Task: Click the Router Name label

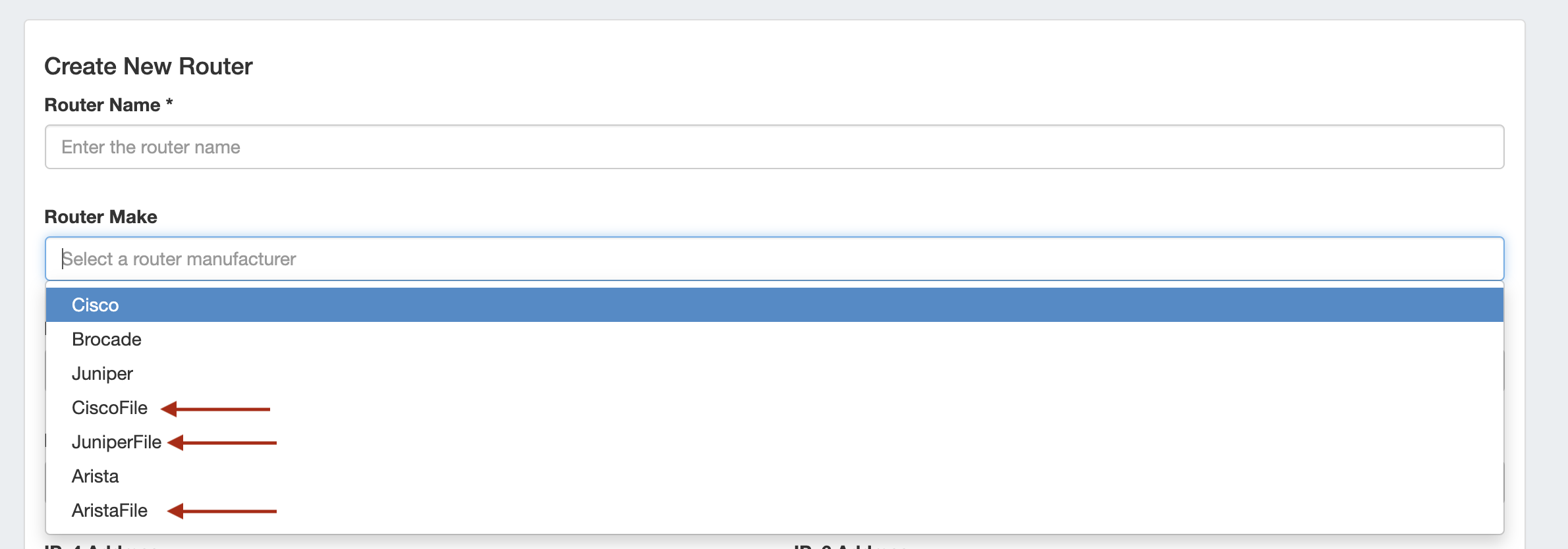Action: tap(102, 105)
